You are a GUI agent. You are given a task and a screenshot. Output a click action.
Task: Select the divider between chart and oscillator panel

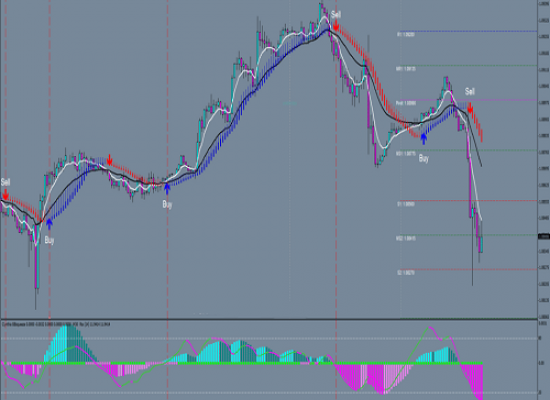click(269, 319)
